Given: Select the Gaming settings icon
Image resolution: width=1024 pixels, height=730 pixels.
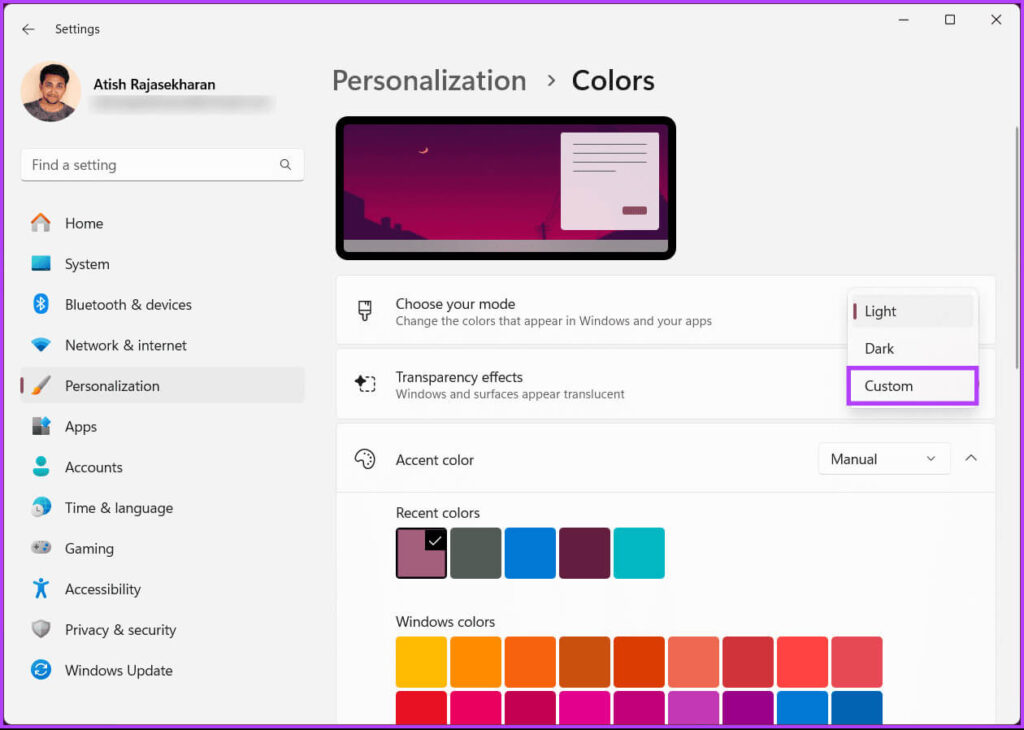Looking at the screenshot, I should [x=40, y=548].
